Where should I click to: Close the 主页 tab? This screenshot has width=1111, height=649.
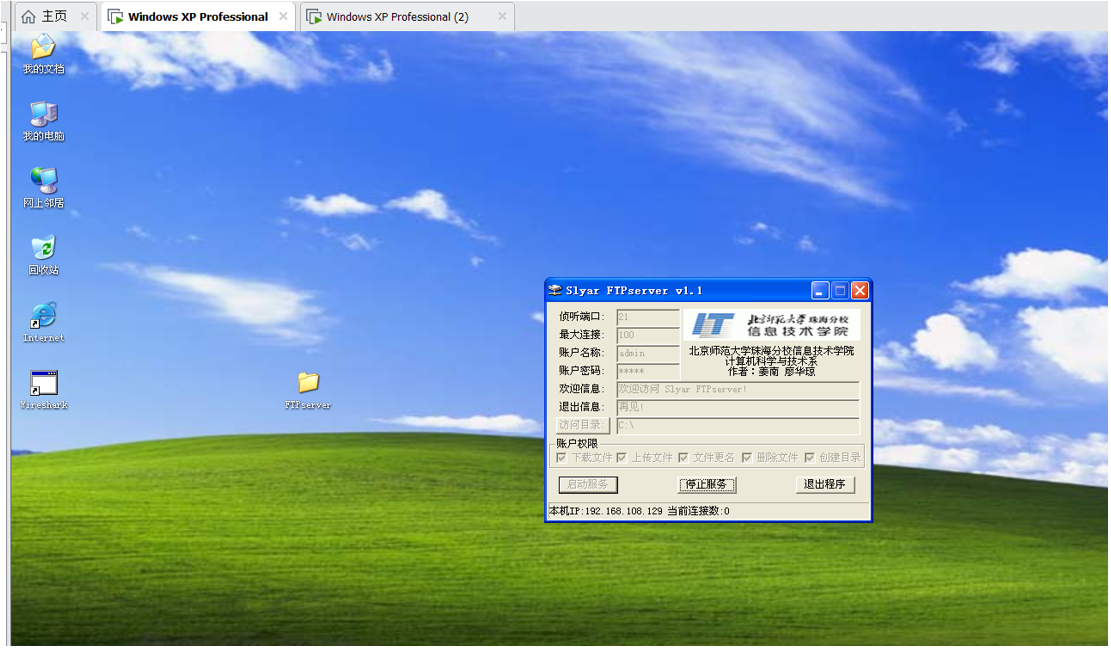pyautogui.click(x=84, y=16)
